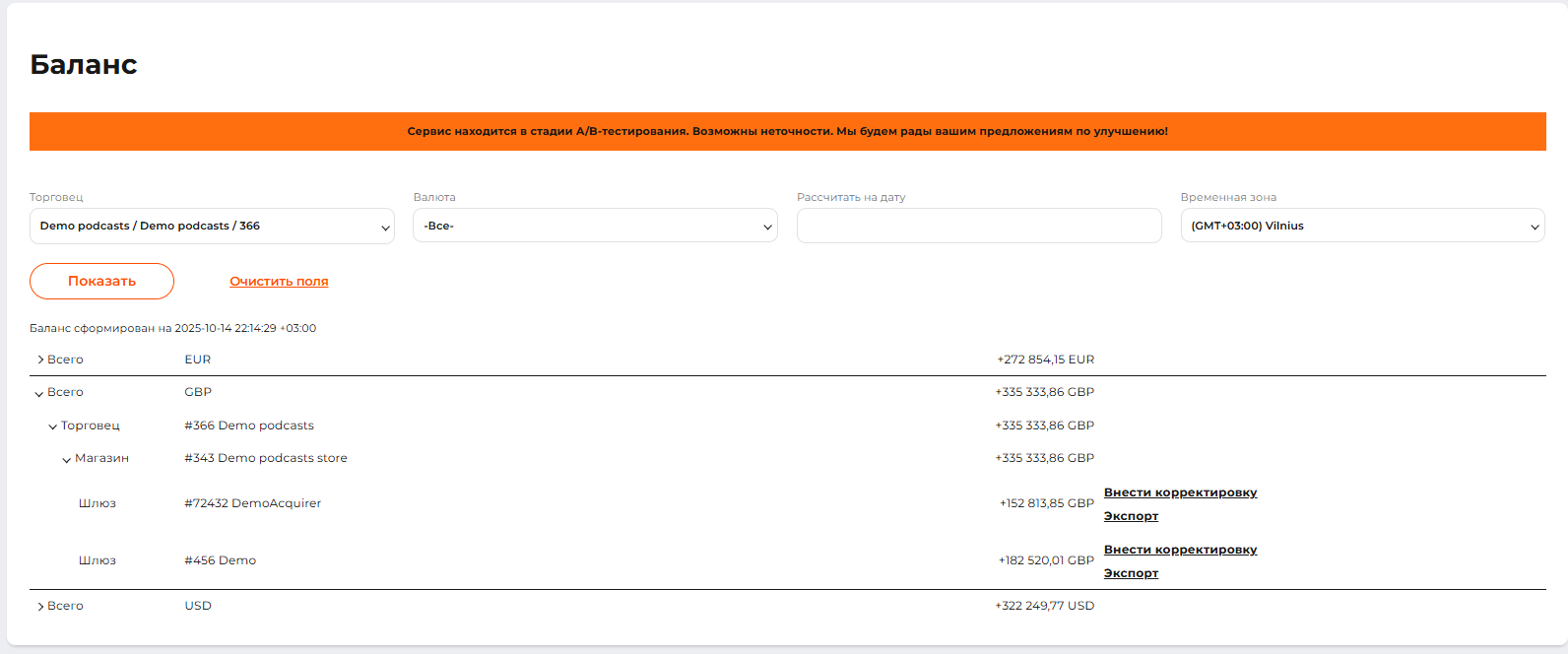1568x654 pixels.
Task: Open the Торговец merchant dropdown
Action: pos(212,227)
